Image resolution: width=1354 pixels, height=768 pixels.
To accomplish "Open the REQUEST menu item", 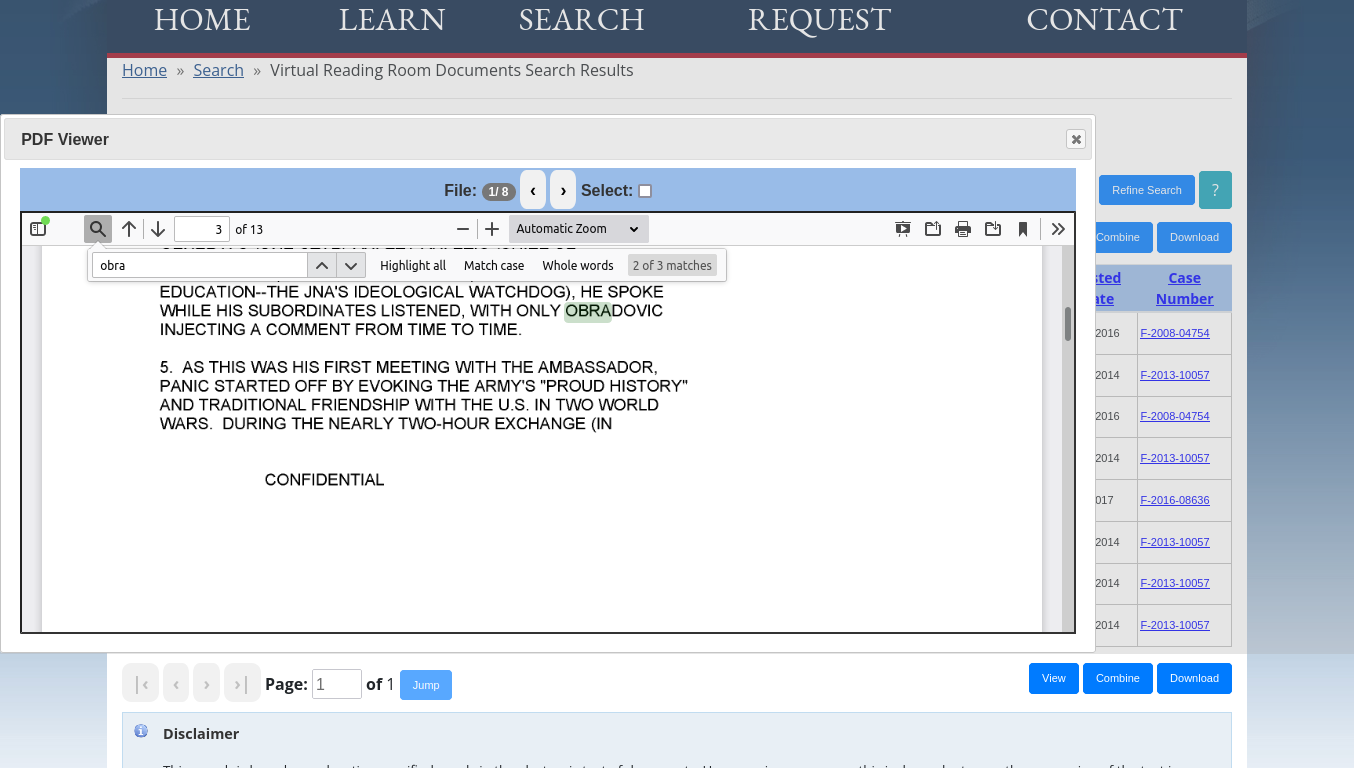I will 819,20.
